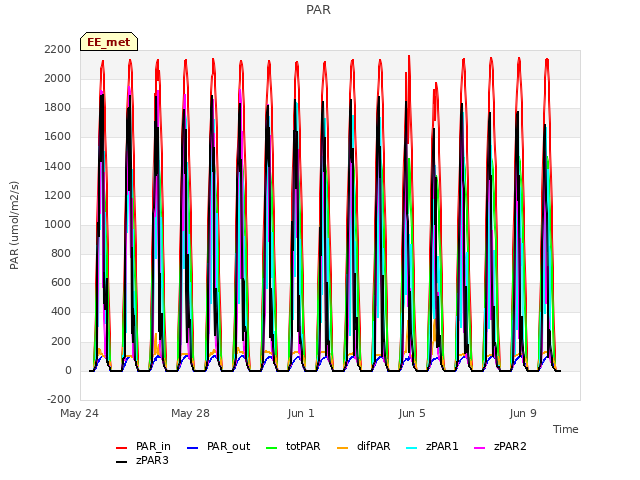Click the EE_met annotation tag
The width and height of the screenshot is (640, 480).
coord(109,42)
